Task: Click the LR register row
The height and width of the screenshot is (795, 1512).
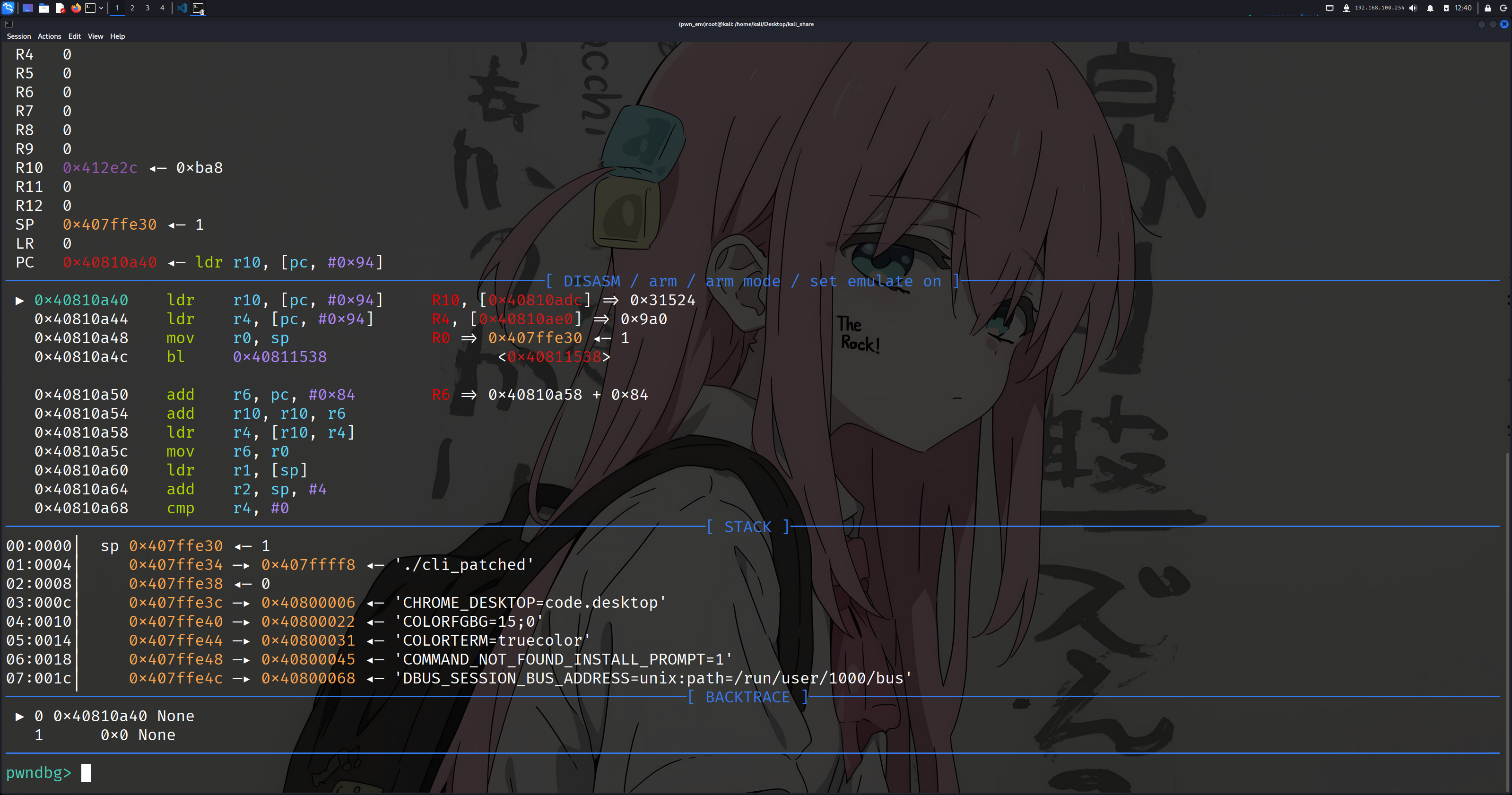Action: click(x=43, y=243)
